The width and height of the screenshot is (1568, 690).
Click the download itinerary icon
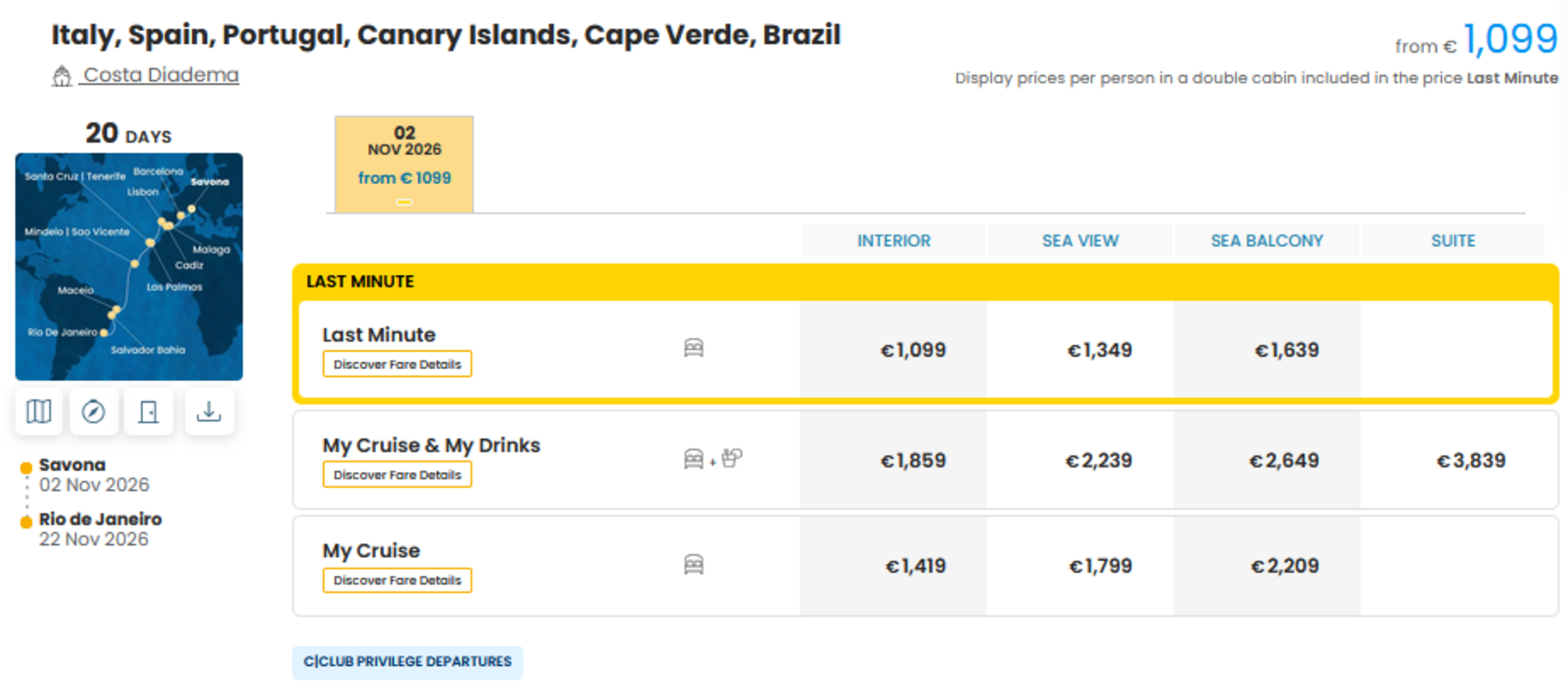click(x=209, y=411)
